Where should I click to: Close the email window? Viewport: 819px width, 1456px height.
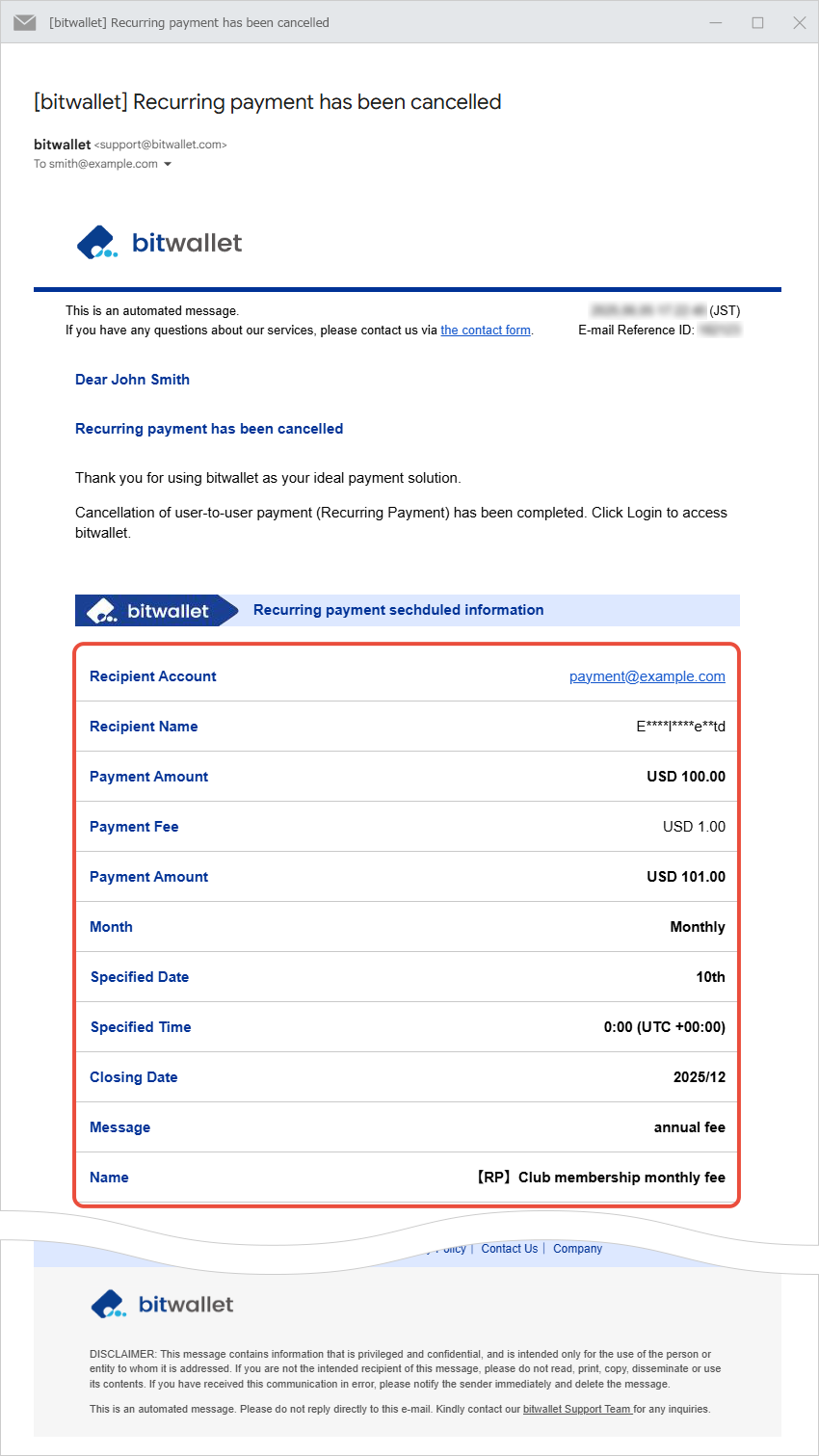pos(800,22)
